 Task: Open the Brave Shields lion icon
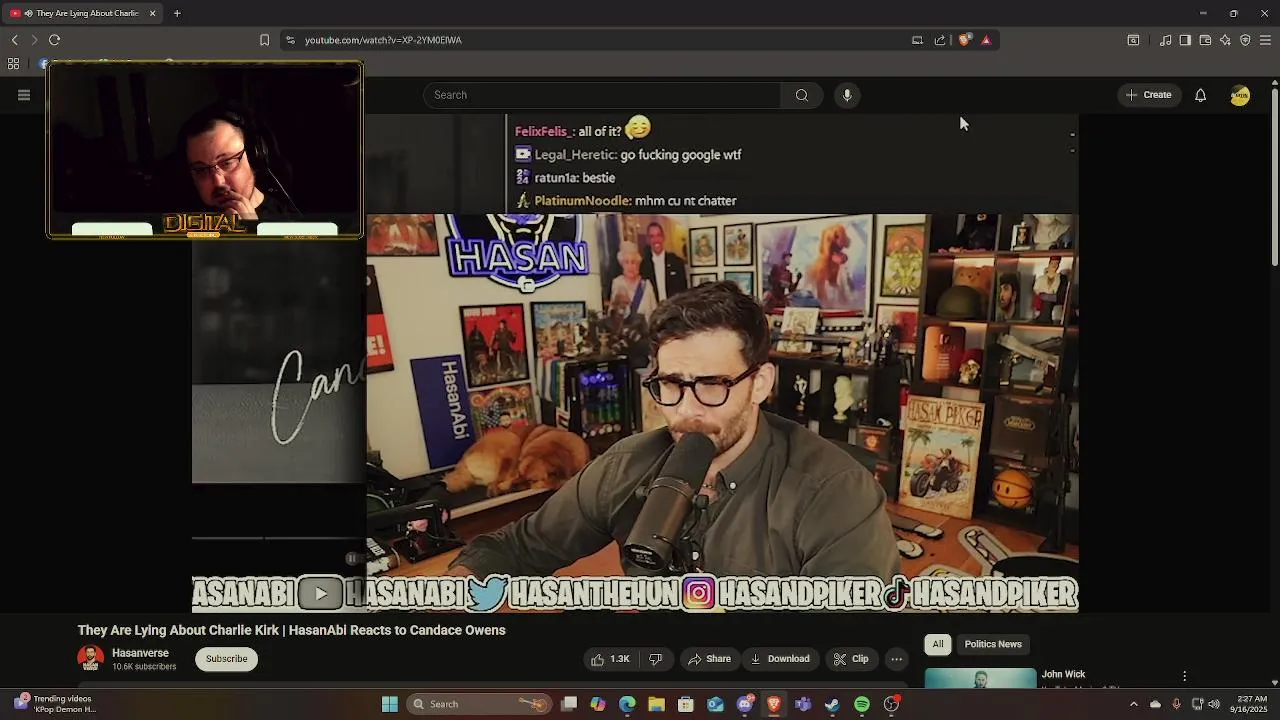pyautogui.click(x=964, y=40)
